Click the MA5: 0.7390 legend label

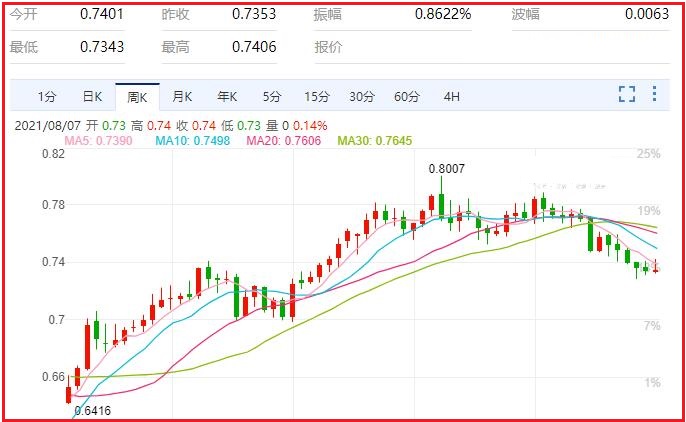click(98, 141)
